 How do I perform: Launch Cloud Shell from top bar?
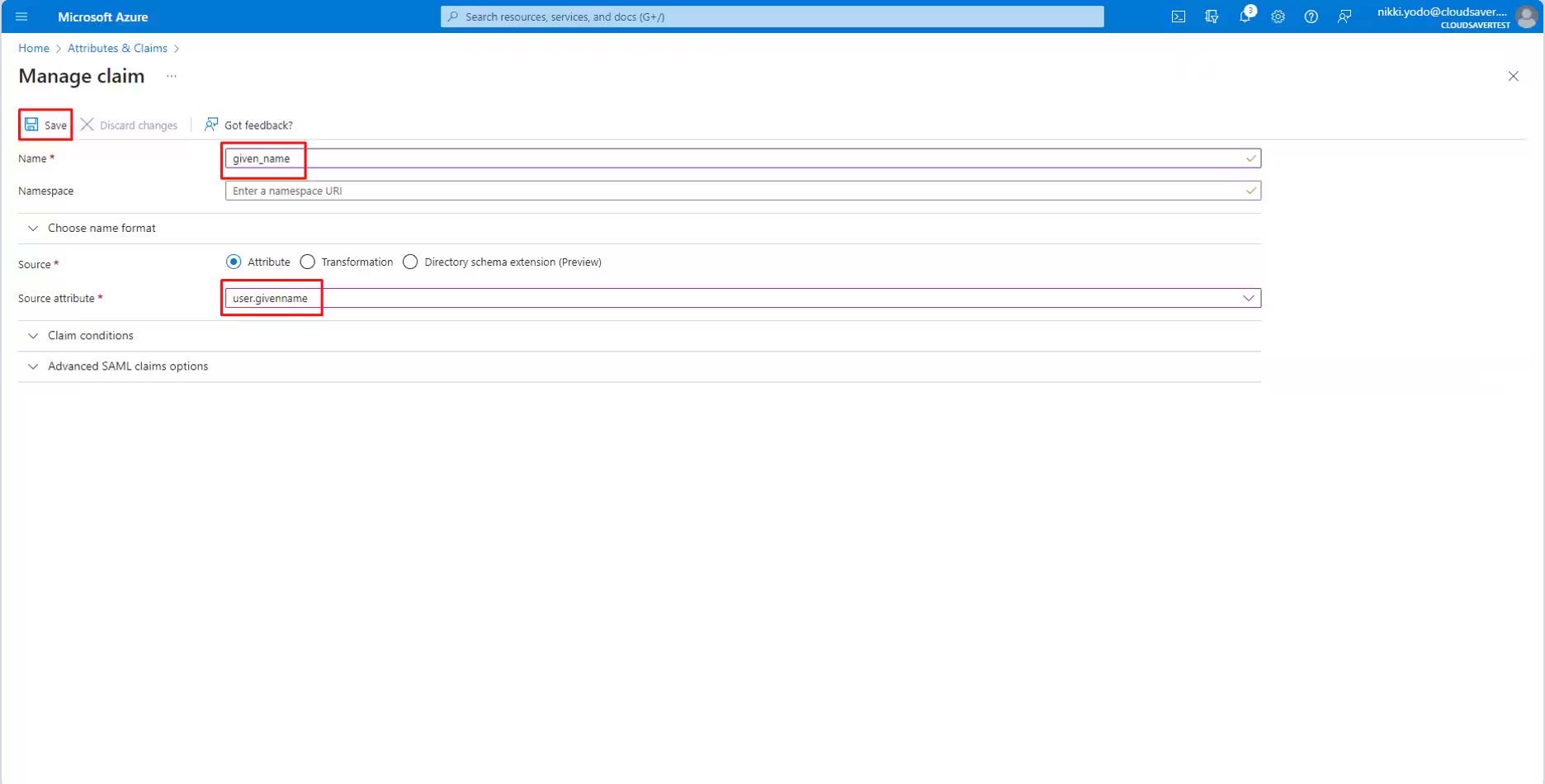(1179, 17)
